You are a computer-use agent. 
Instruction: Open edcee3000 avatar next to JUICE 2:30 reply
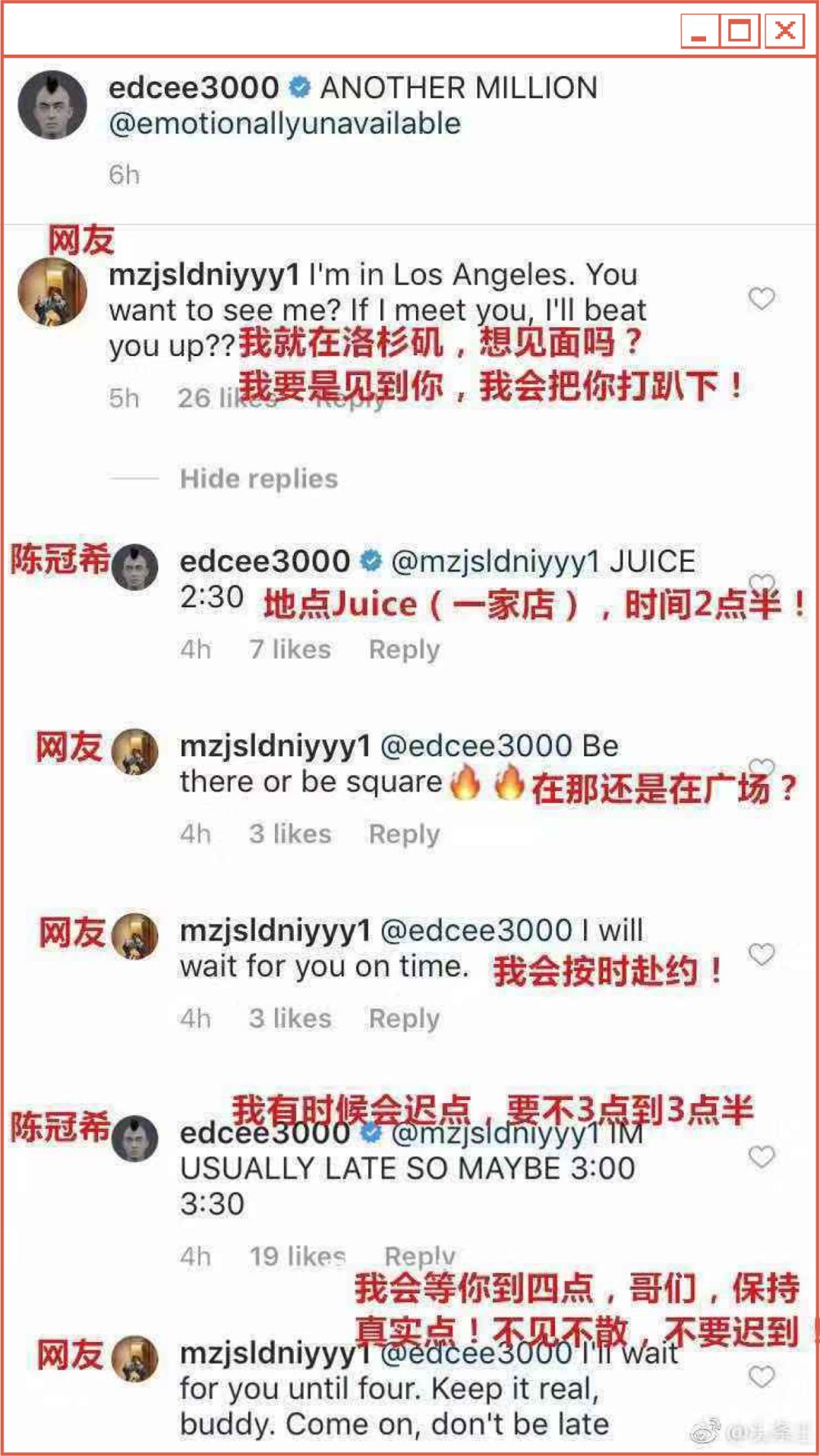point(135,567)
